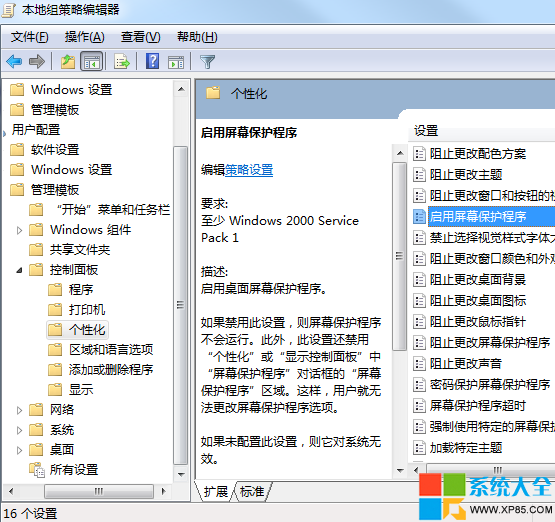Open the 文件(F) menu
Screen dimensions: 555x522
point(29,37)
